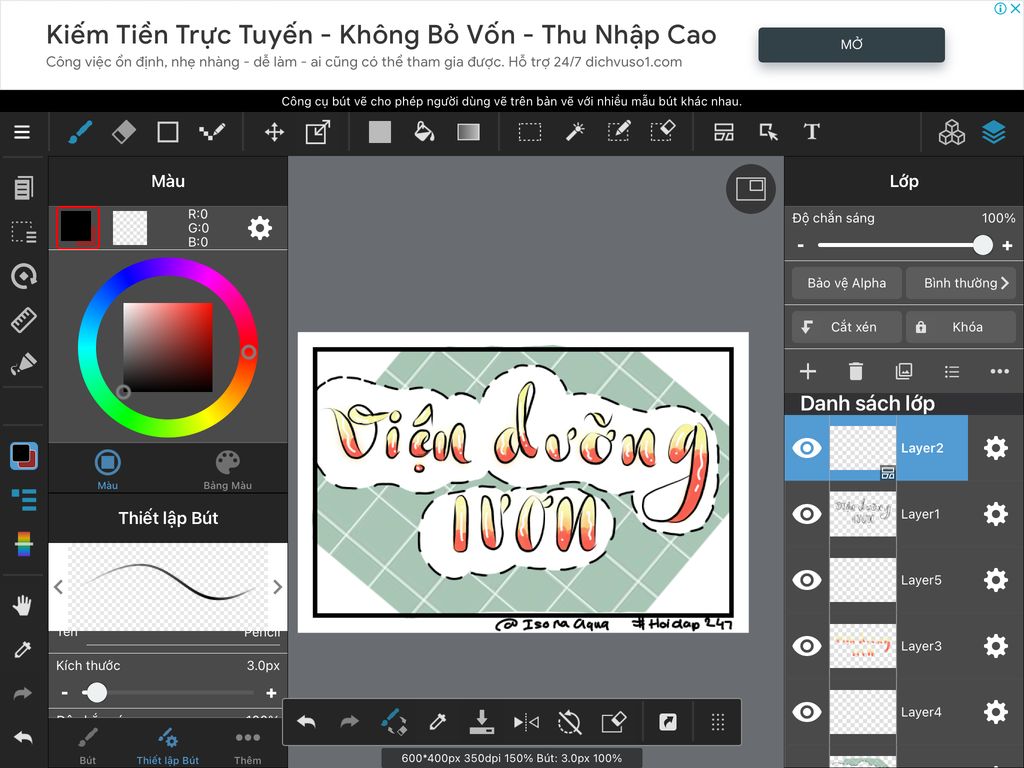1024x768 pixels.
Task: Open Layer3 settings gear
Action: point(995,646)
